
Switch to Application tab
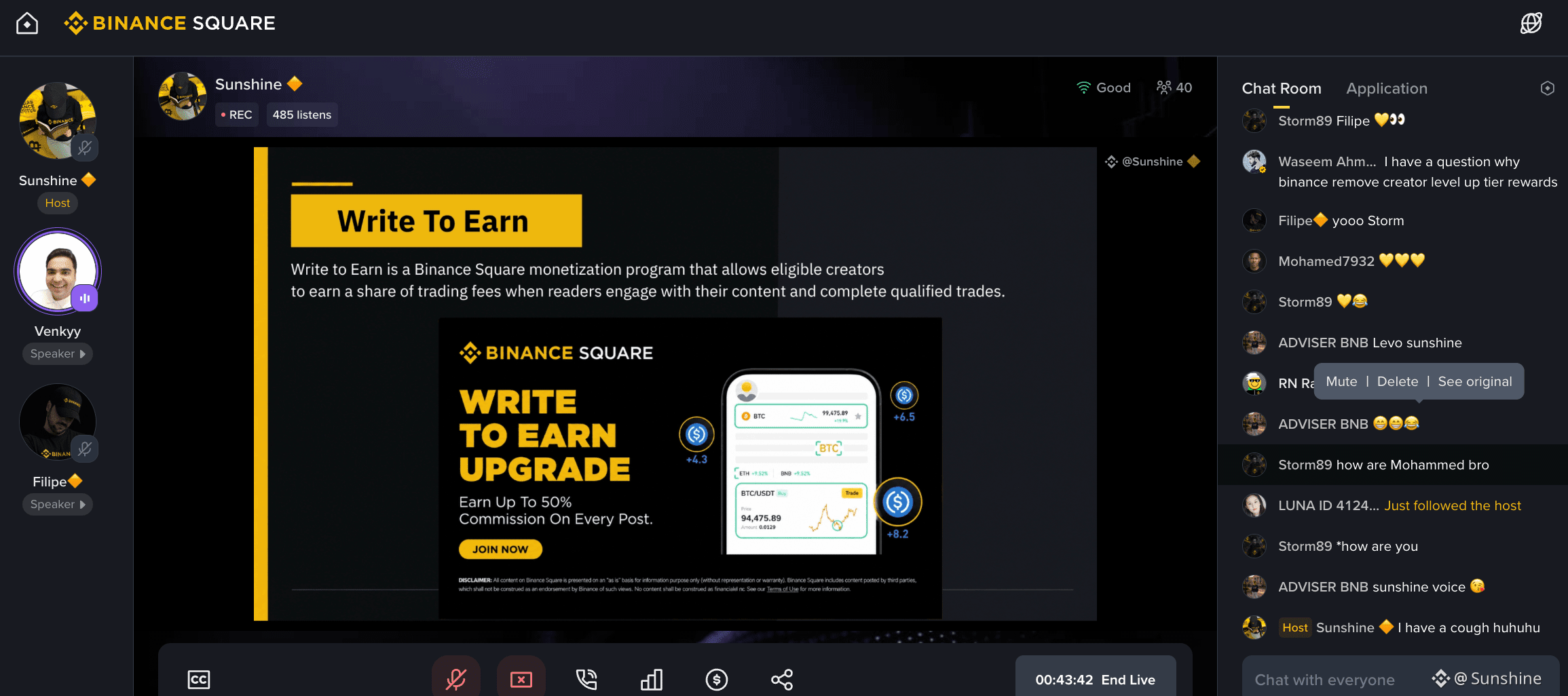tap(1387, 88)
